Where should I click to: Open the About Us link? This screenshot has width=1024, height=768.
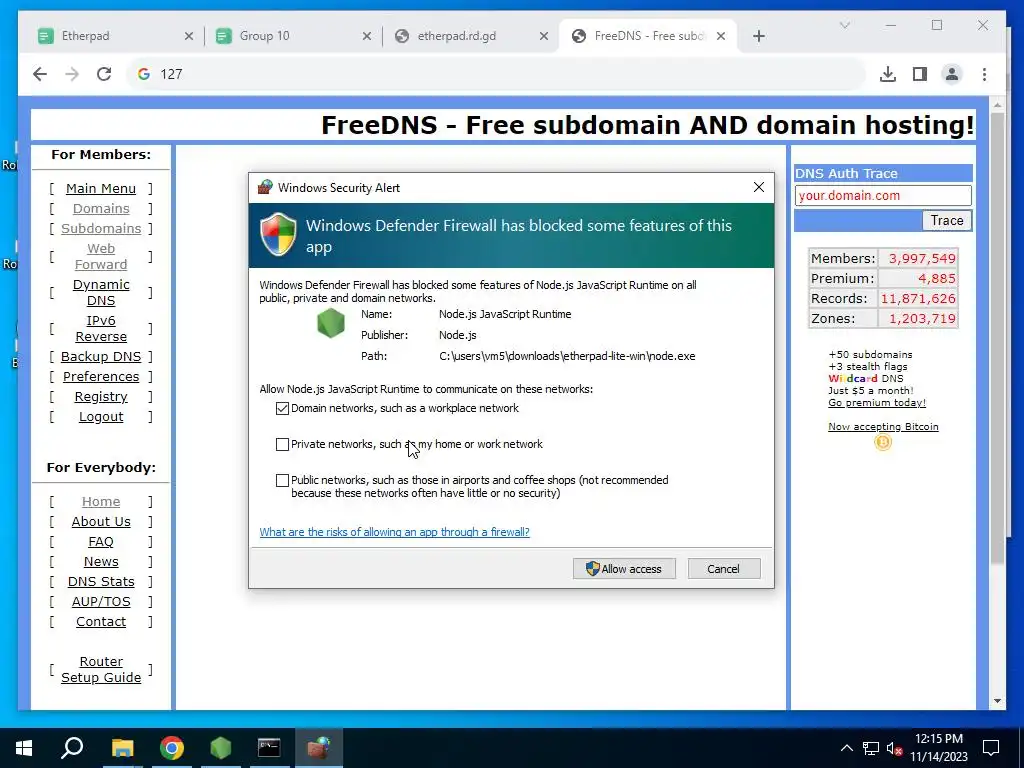(x=101, y=522)
